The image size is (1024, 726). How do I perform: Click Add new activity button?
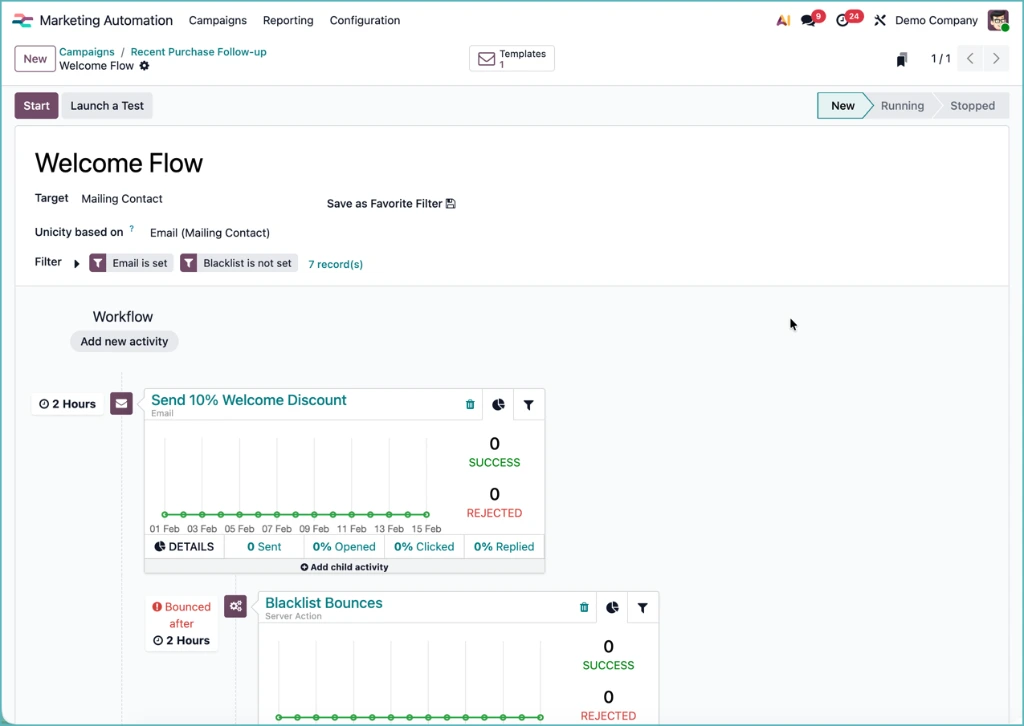point(124,341)
